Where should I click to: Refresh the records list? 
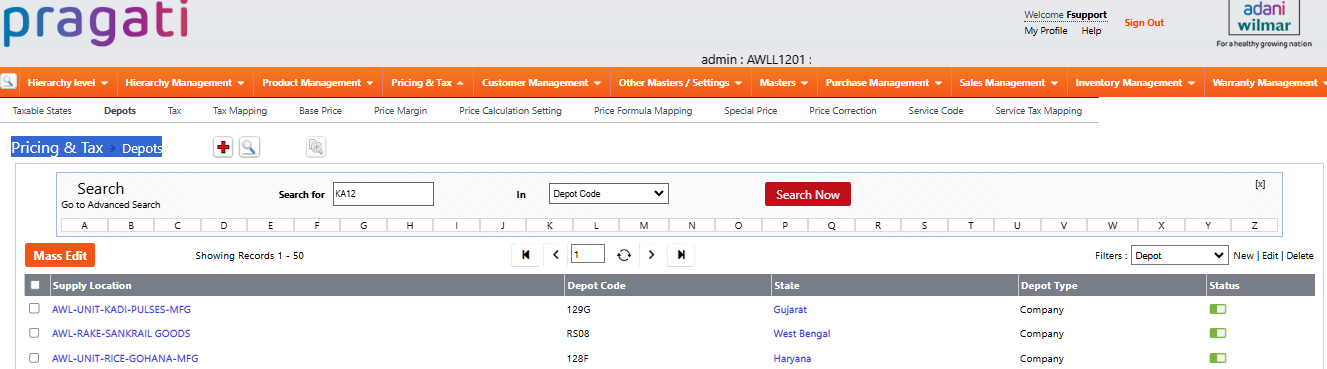coord(624,255)
